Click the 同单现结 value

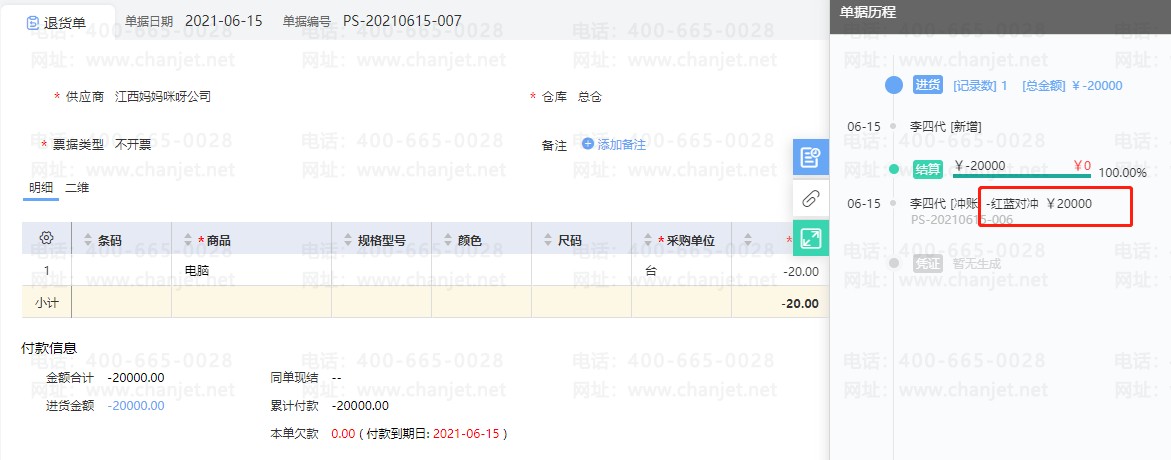click(336, 378)
